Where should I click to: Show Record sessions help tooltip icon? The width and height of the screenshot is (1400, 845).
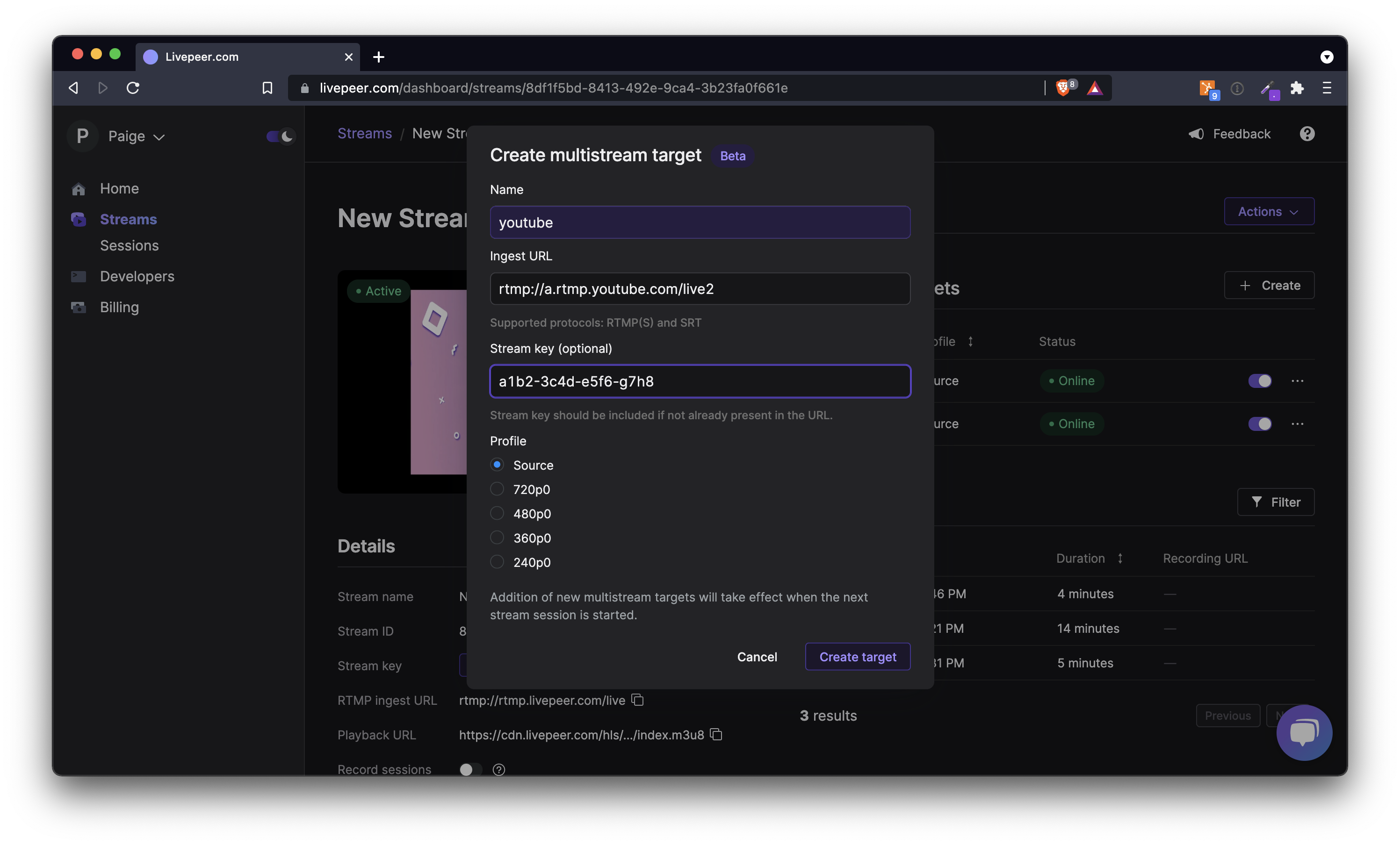[499, 769]
